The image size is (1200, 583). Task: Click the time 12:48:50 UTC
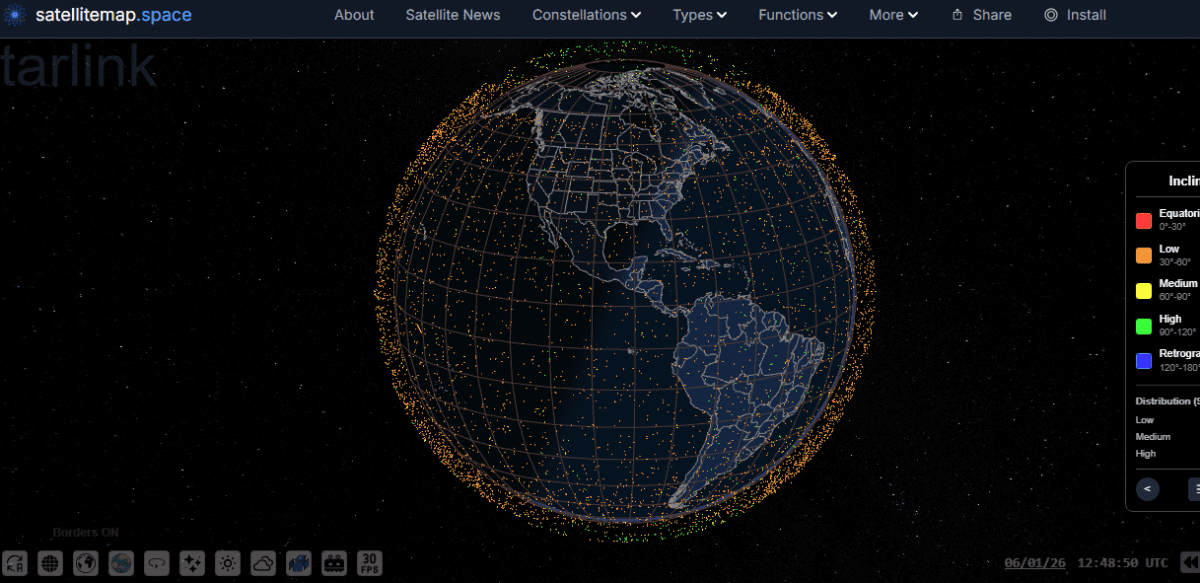pyautogui.click(x=1123, y=563)
